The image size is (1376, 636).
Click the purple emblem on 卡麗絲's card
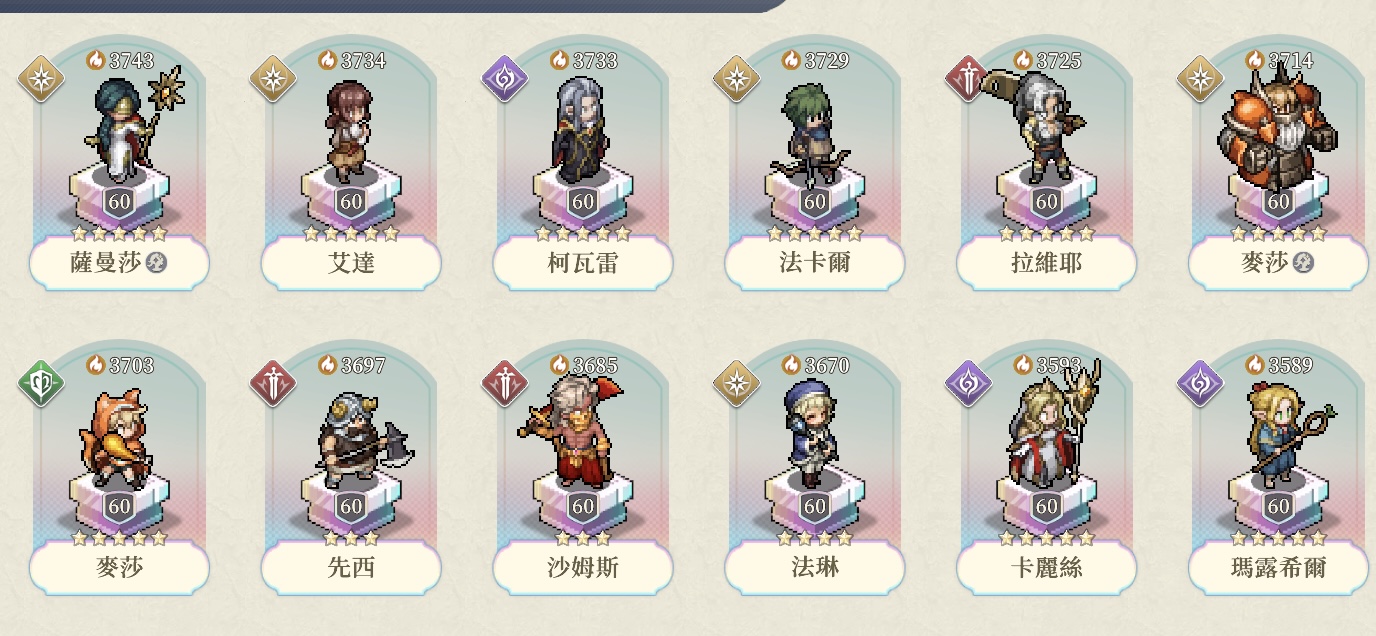(969, 384)
